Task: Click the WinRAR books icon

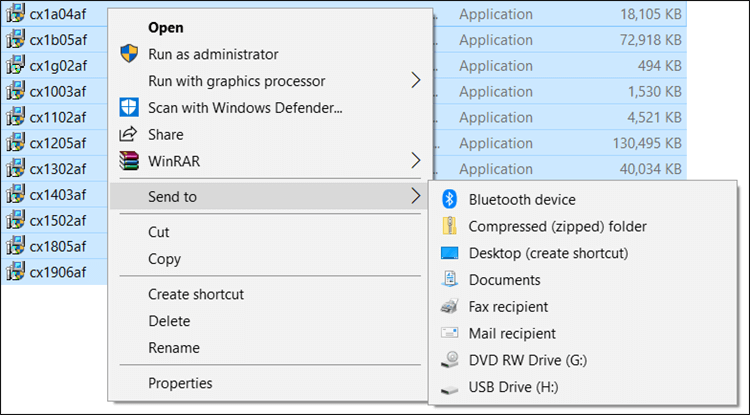Action: tap(128, 161)
